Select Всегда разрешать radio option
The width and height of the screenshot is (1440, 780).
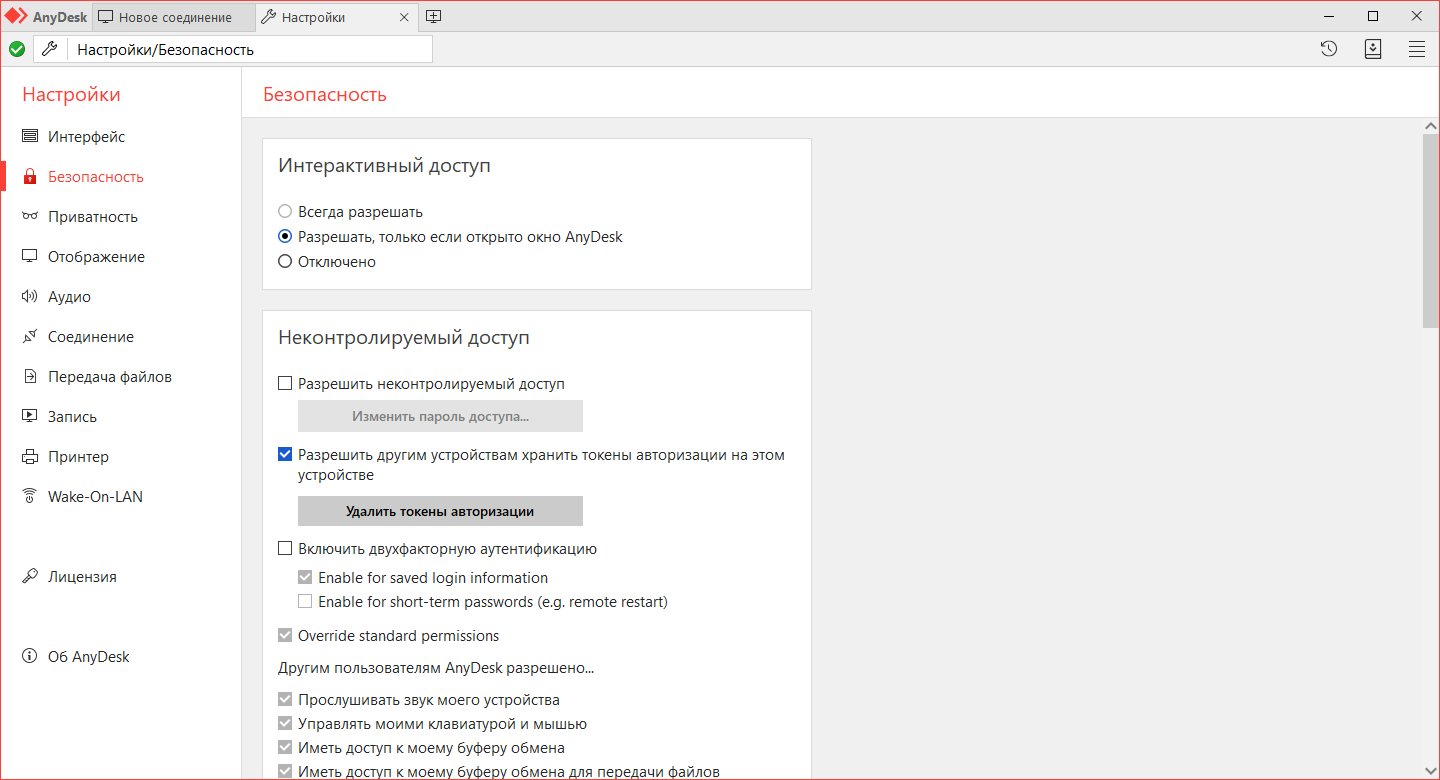point(285,212)
